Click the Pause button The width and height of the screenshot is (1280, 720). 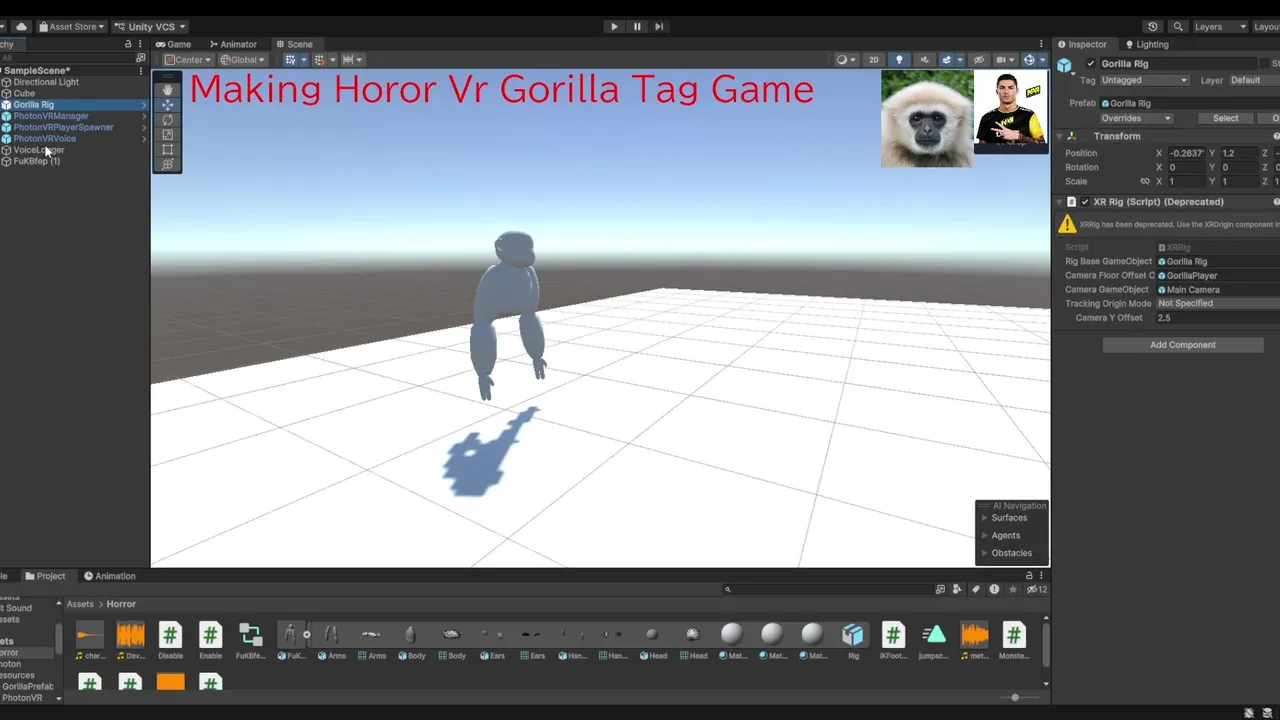click(637, 27)
